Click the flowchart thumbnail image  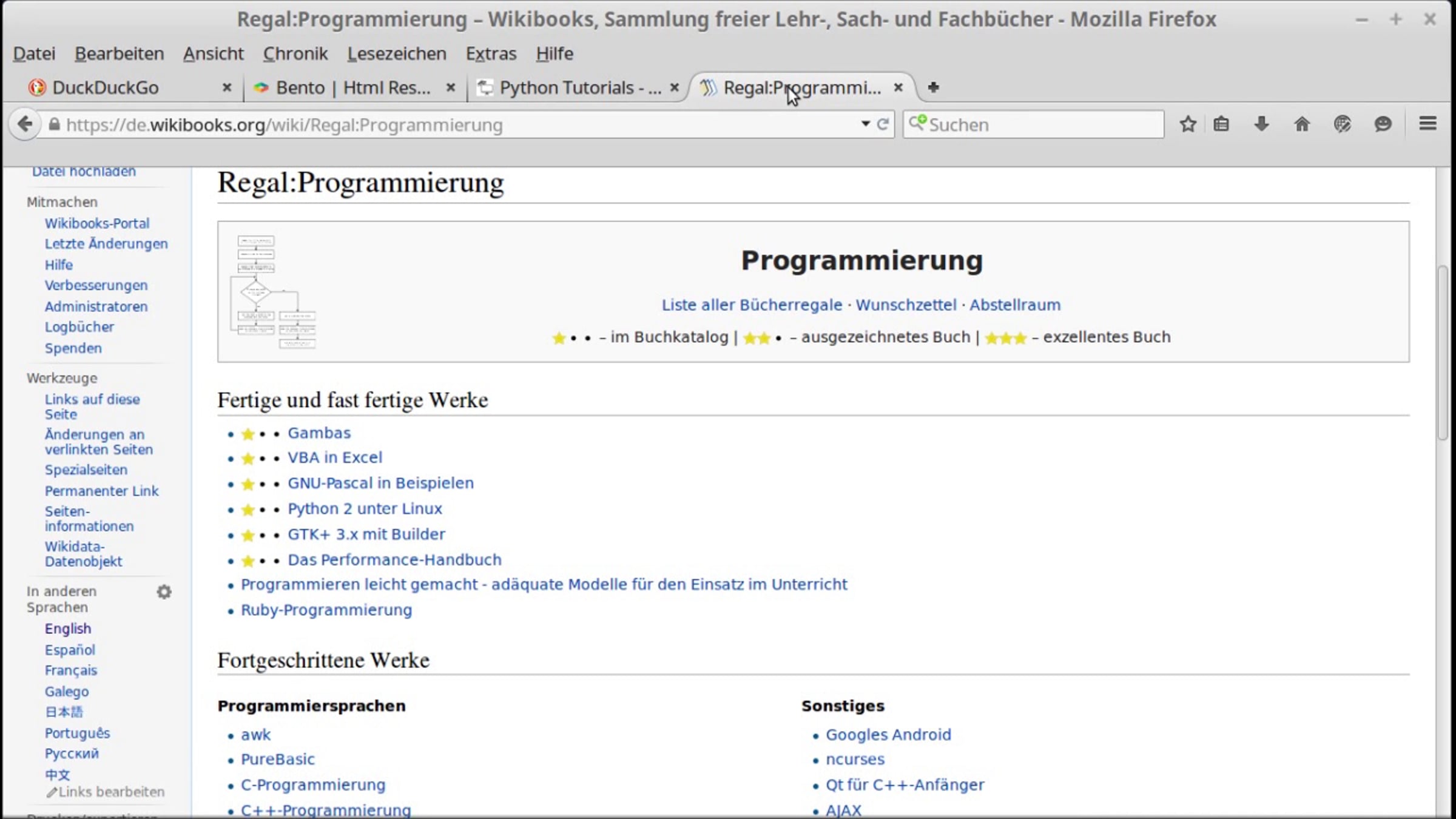273,292
